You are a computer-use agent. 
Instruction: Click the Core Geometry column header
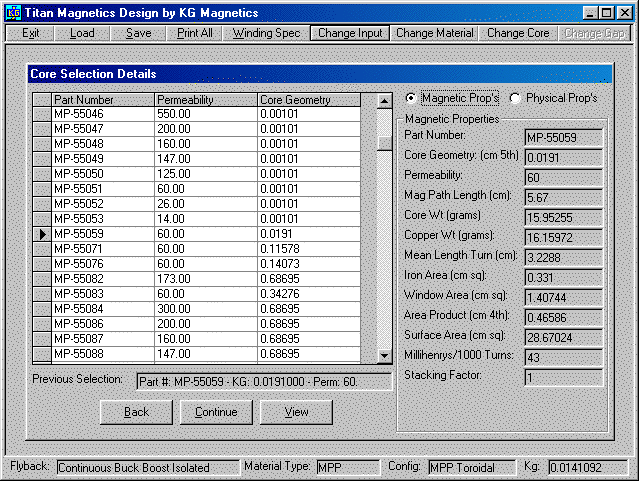(x=309, y=100)
